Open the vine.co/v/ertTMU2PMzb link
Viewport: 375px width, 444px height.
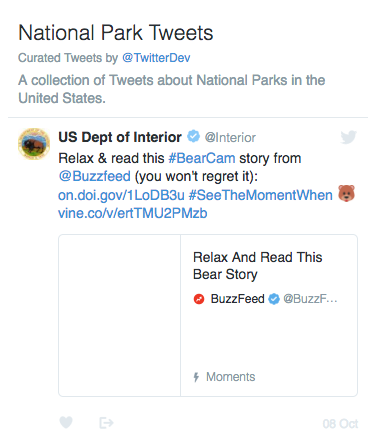[133, 213]
